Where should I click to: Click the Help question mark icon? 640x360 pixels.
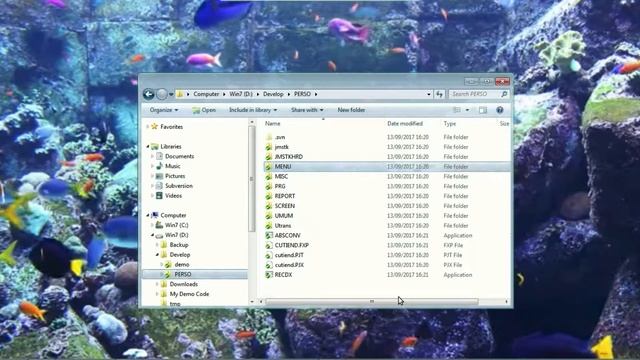pyautogui.click(x=500, y=110)
